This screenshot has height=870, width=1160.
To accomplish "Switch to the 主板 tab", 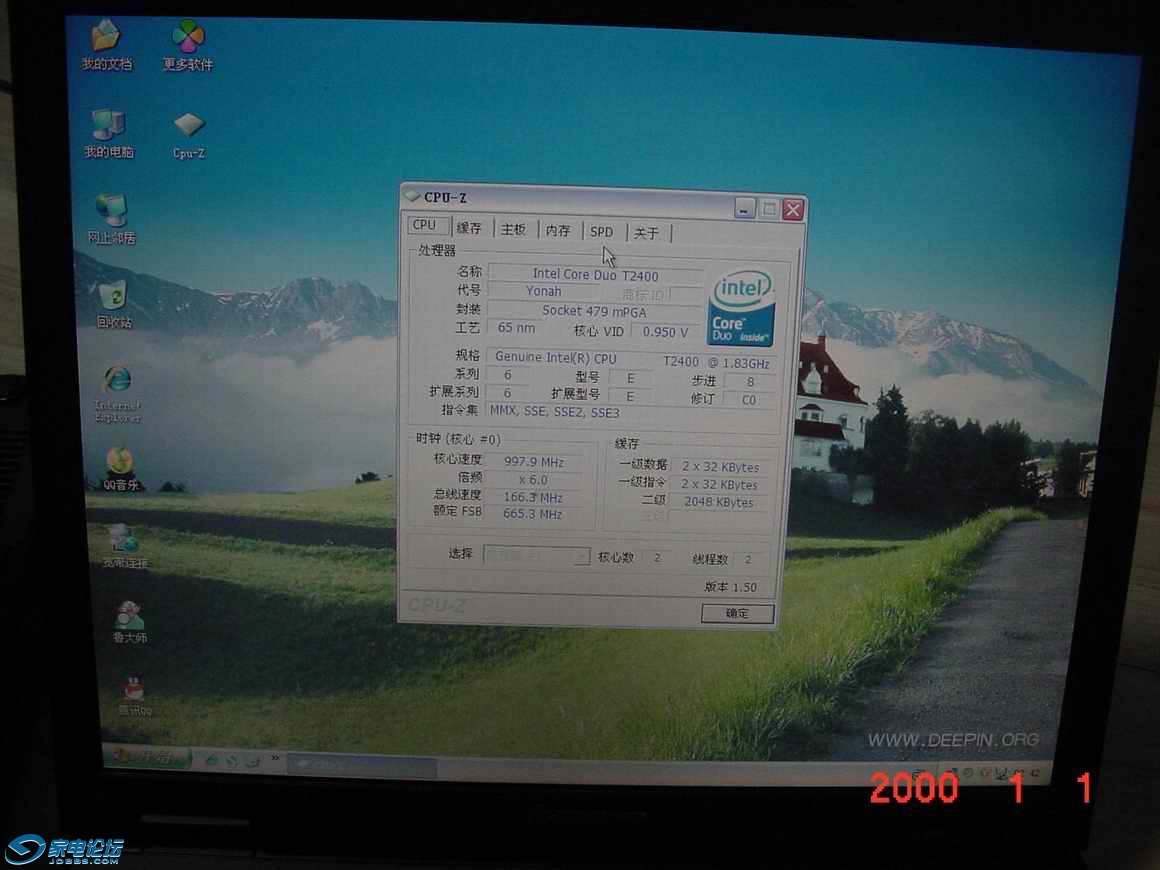I will tap(513, 230).
